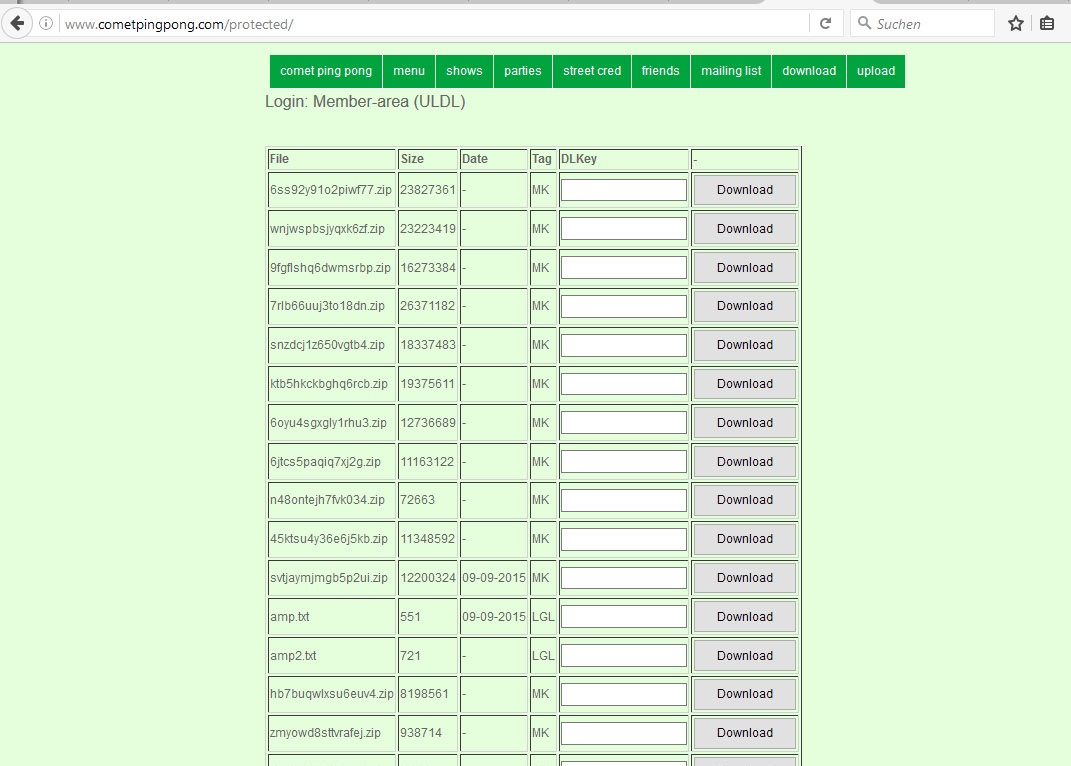Screen dimensions: 1071x766
Task: Click DLKey field for 6jtcs5paqiq7xj2g.zip
Action: click(x=624, y=462)
